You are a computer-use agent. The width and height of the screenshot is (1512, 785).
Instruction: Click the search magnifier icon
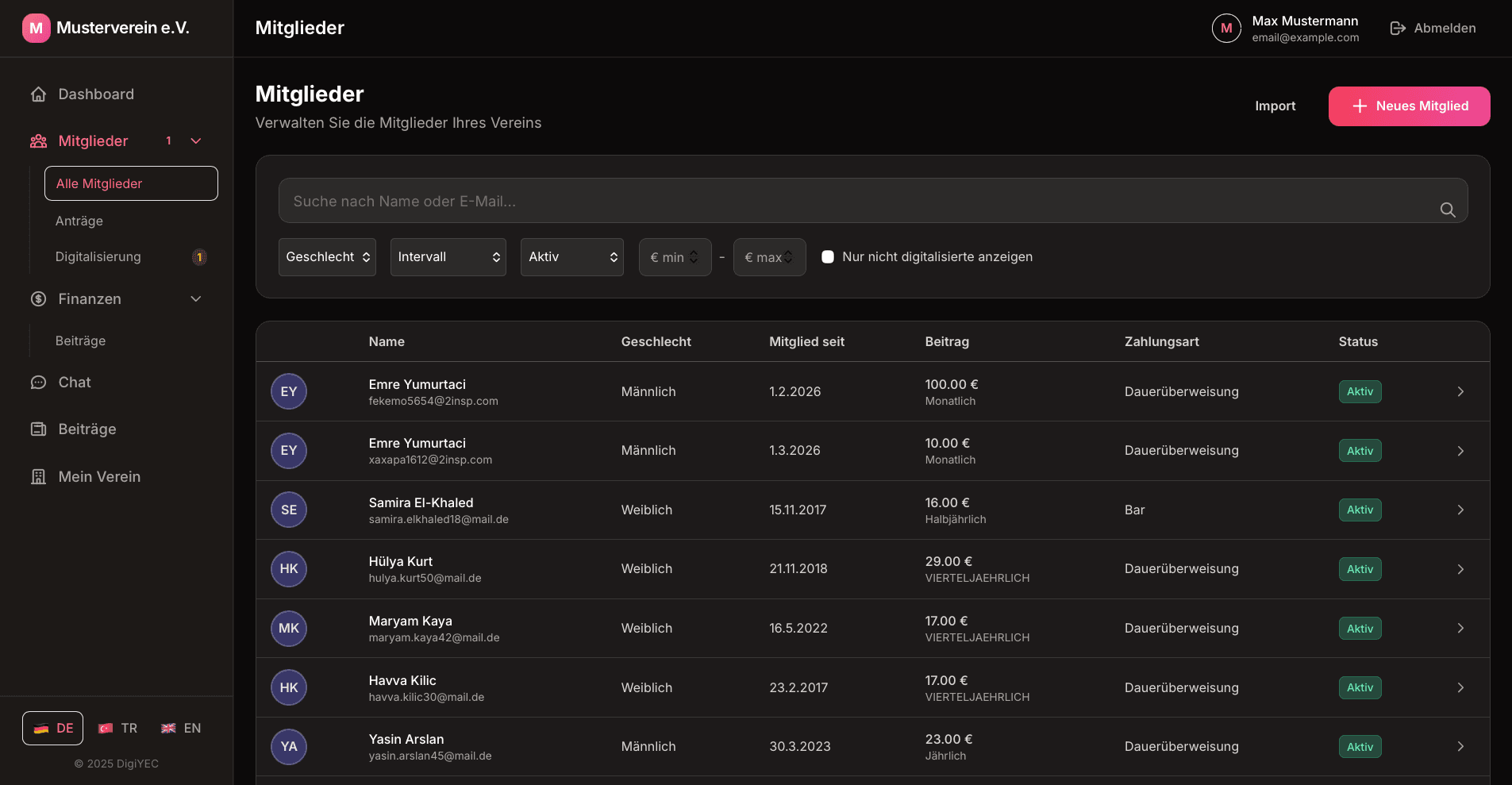pos(1448,210)
